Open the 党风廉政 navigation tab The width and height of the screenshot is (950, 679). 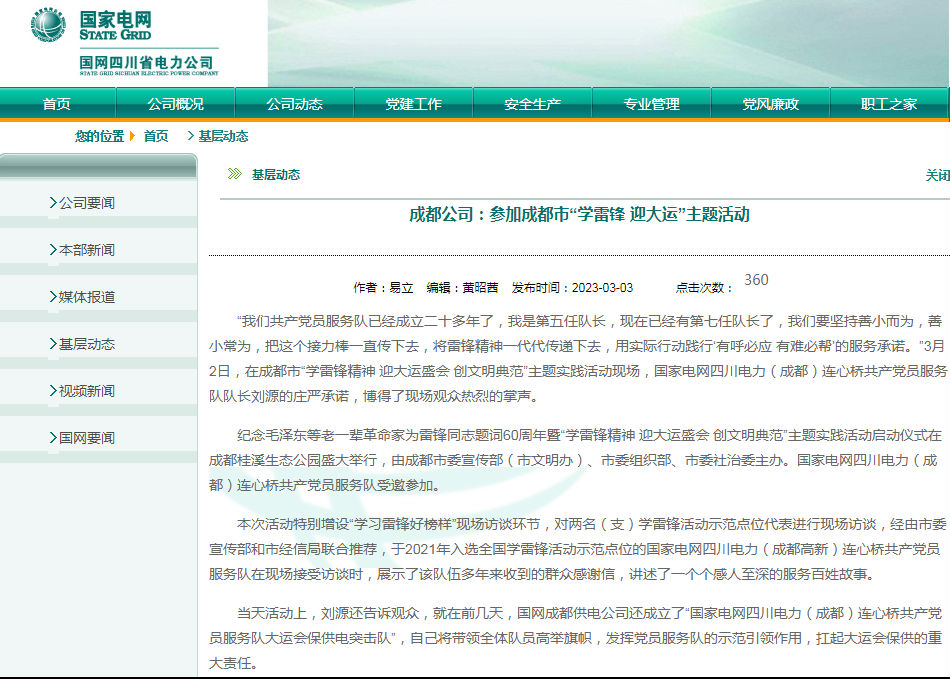click(771, 104)
